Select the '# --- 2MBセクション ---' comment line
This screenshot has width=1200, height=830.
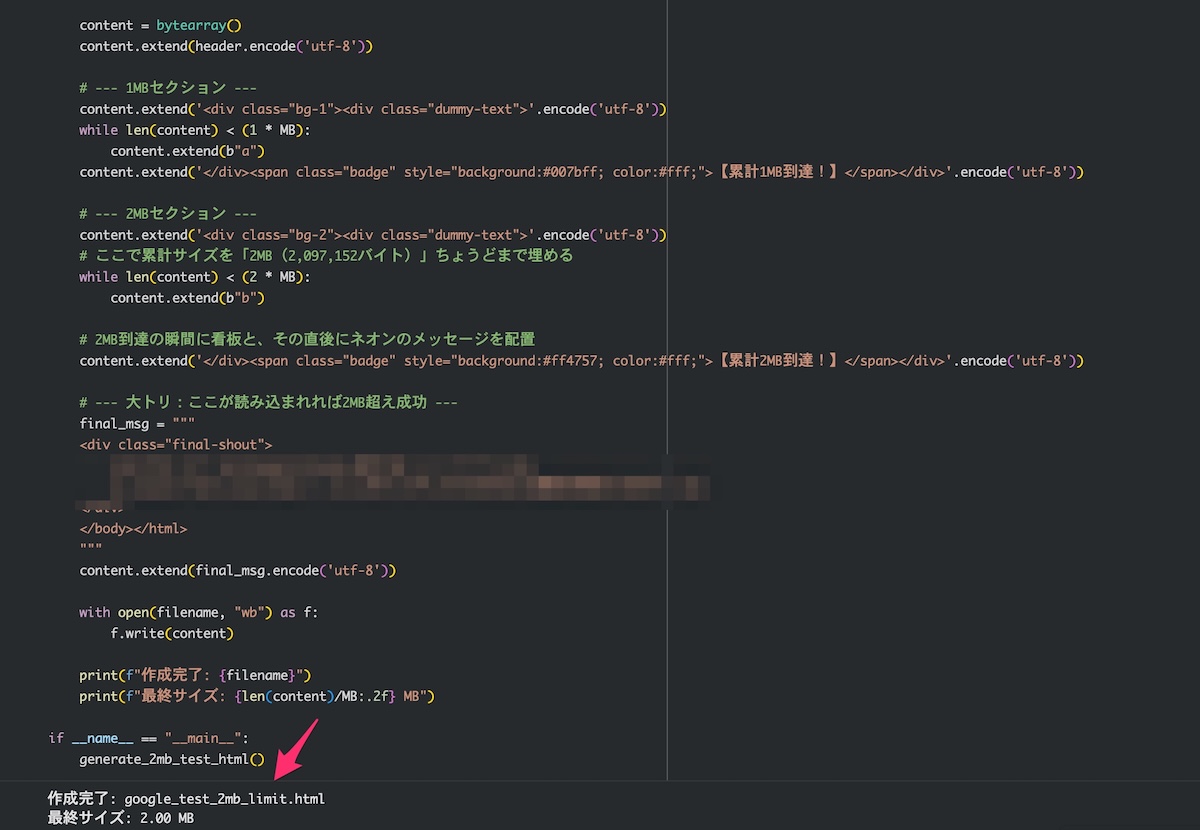(168, 214)
